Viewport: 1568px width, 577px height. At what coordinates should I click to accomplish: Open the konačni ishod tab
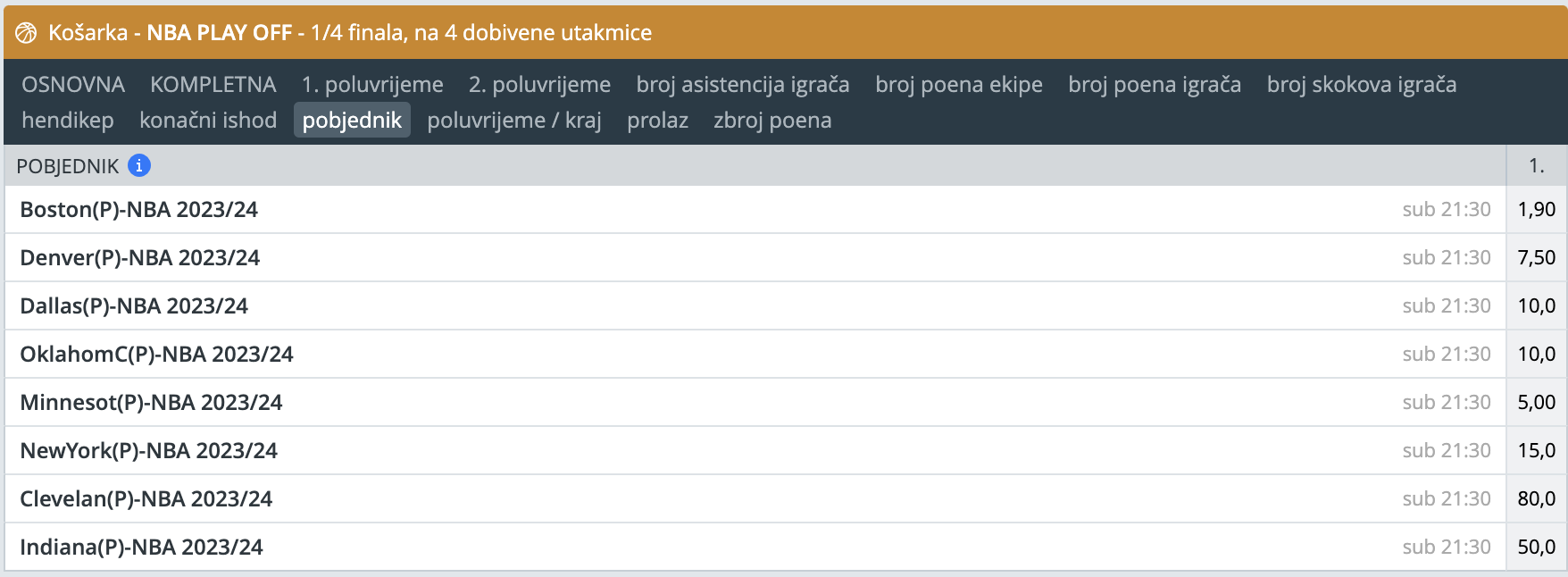coord(208,121)
